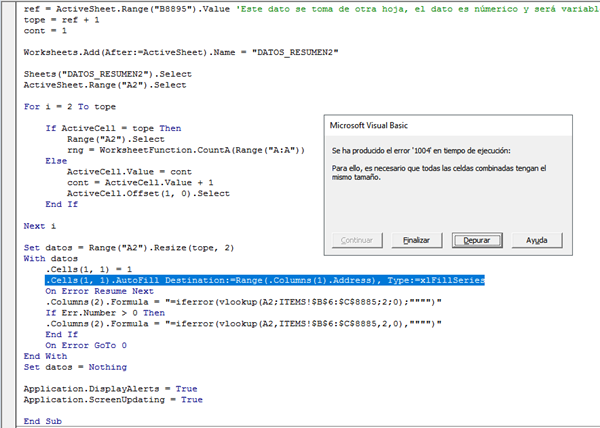The width and height of the screenshot is (600, 428).
Task: Click the vlookup formula line using commas
Action: (243, 324)
